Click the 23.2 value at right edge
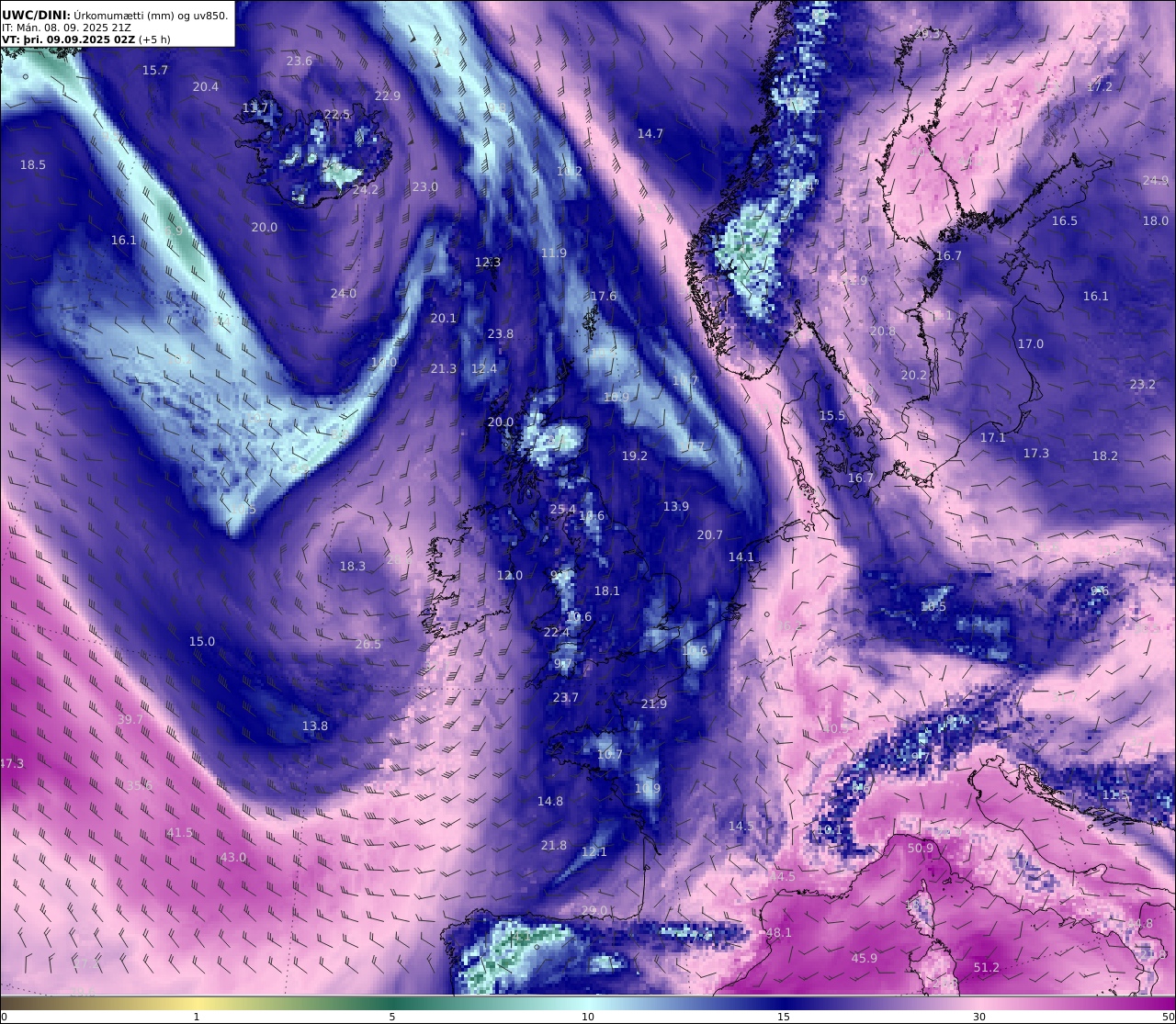 1143,385
